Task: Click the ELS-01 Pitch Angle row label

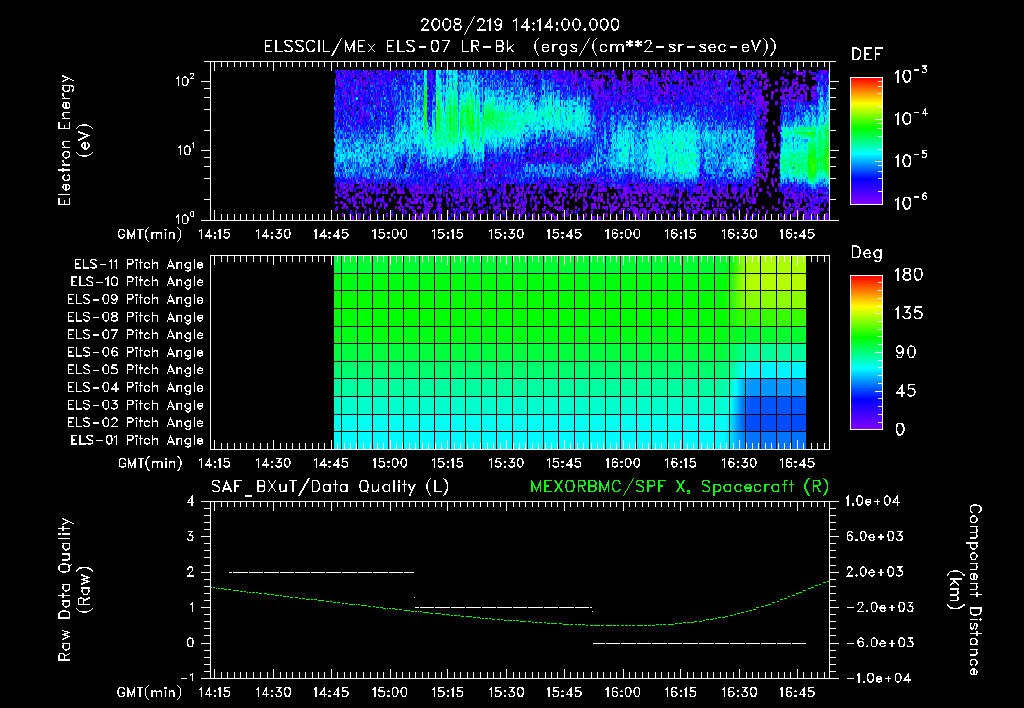Action: pyautogui.click(x=137, y=441)
